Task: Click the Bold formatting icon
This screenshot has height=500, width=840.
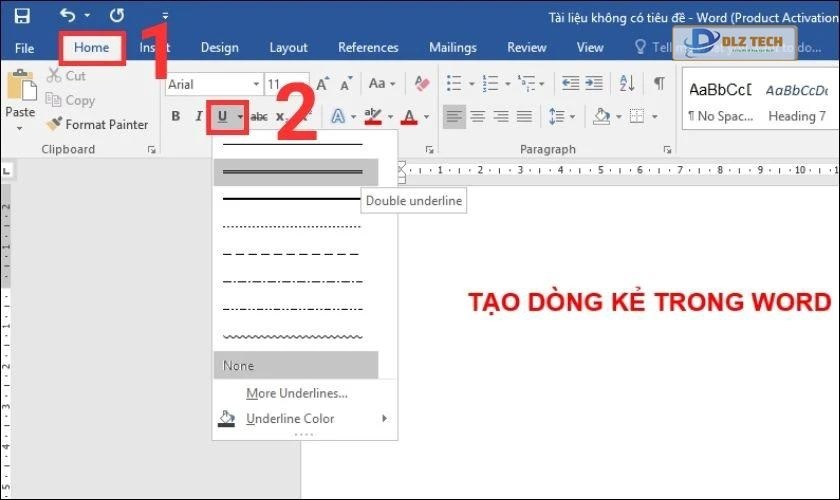Action: click(175, 117)
